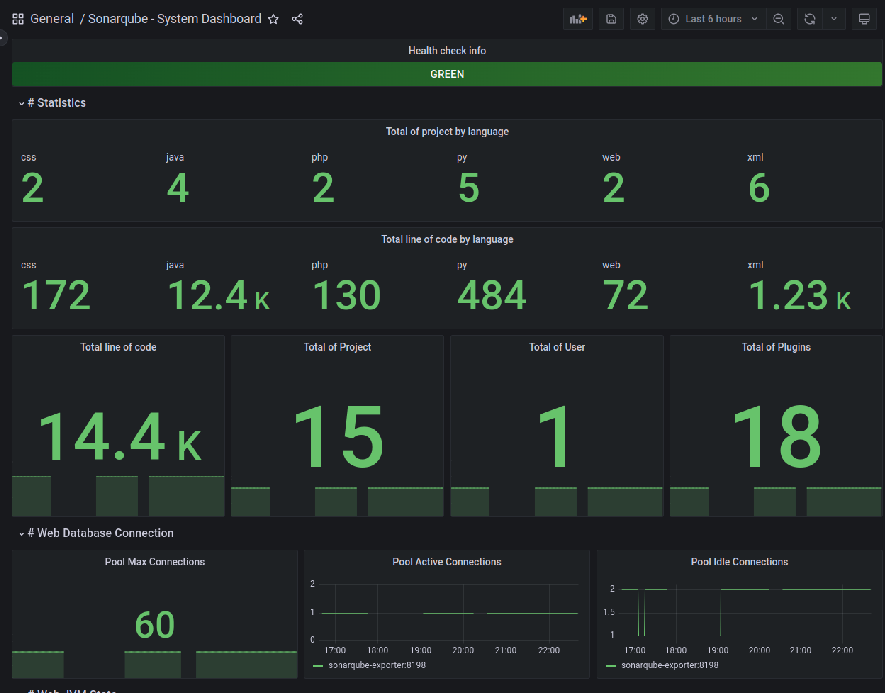Open the dashboard search grid icon
This screenshot has width=885, height=693.
[x=18, y=19]
